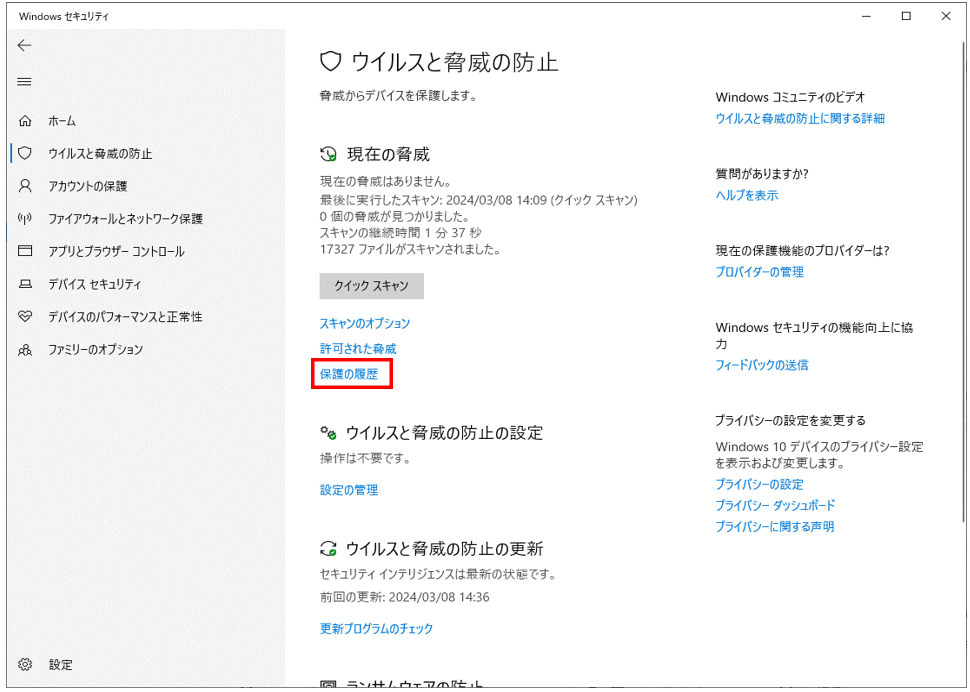Click the family icon for ファミリーのオプション
This screenshot has width=970, height=692.
coord(25,350)
